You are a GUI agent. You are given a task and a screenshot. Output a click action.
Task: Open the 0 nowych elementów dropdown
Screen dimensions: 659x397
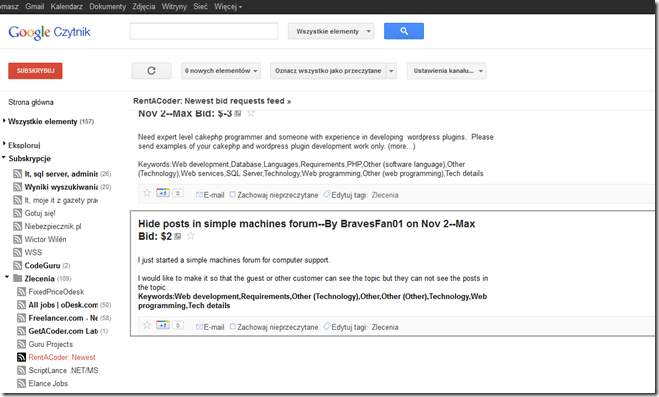click(221, 71)
